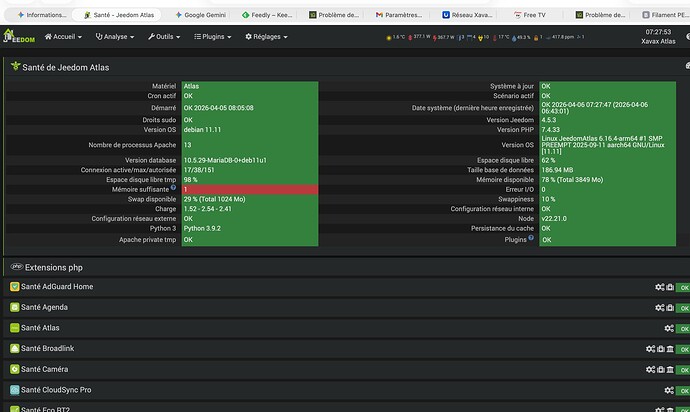Screen dimensions: 690x412
Task: Click the Charge value 1.52 - 2.54 - 2.41
Action: click(x=207, y=209)
